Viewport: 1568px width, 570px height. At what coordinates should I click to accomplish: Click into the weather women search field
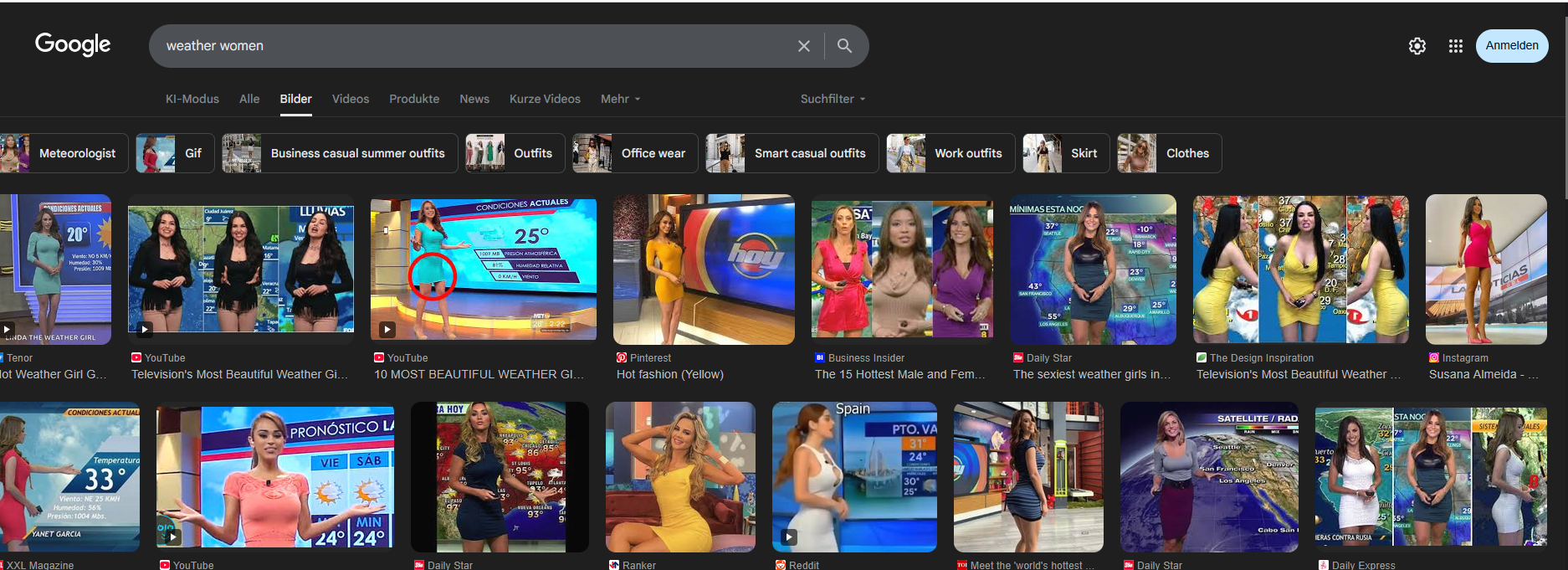[469, 46]
